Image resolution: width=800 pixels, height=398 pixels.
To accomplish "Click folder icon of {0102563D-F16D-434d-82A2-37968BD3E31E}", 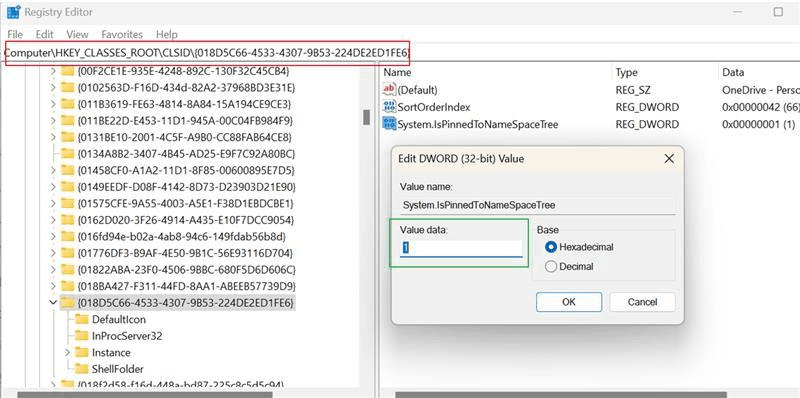I will click(67, 88).
